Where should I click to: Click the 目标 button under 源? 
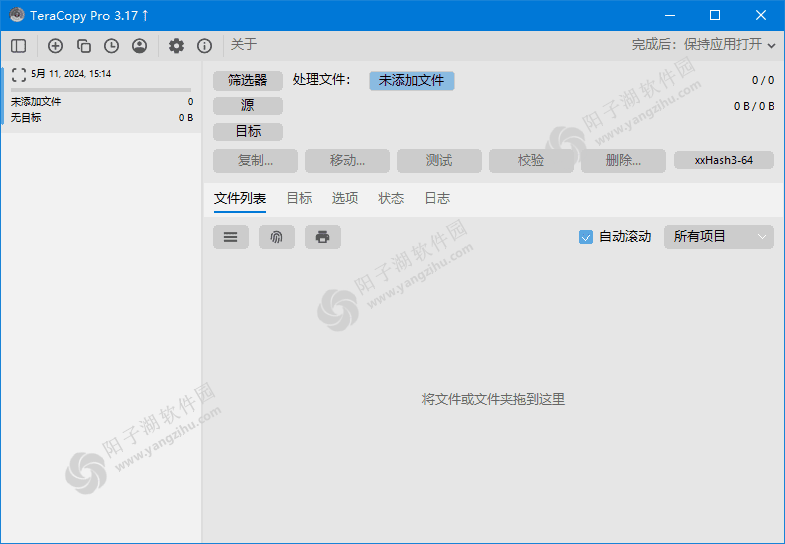[248, 131]
